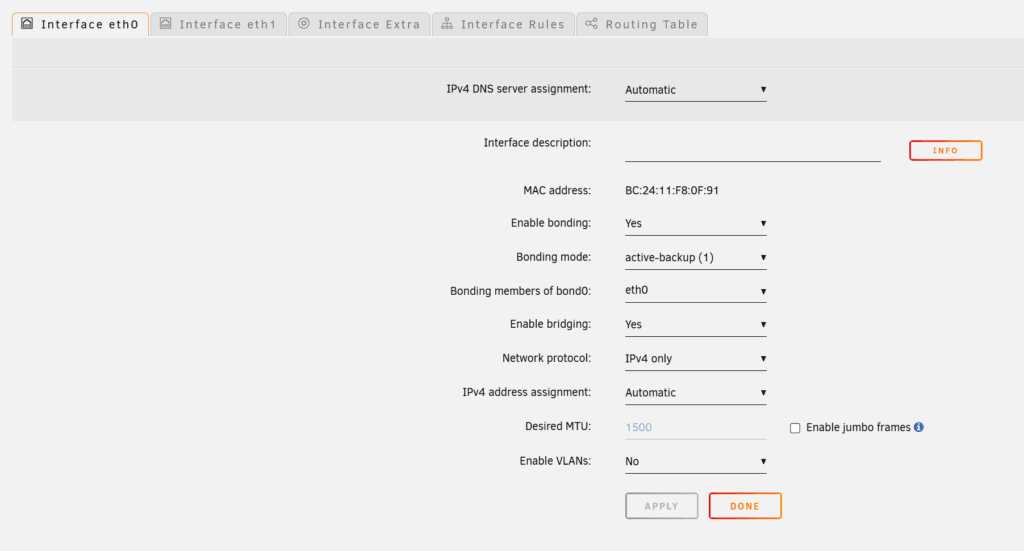The height and width of the screenshot is (551, 1024).
Task: Click the Interface Rules tab icon
Action: click(x=447, y=24)
